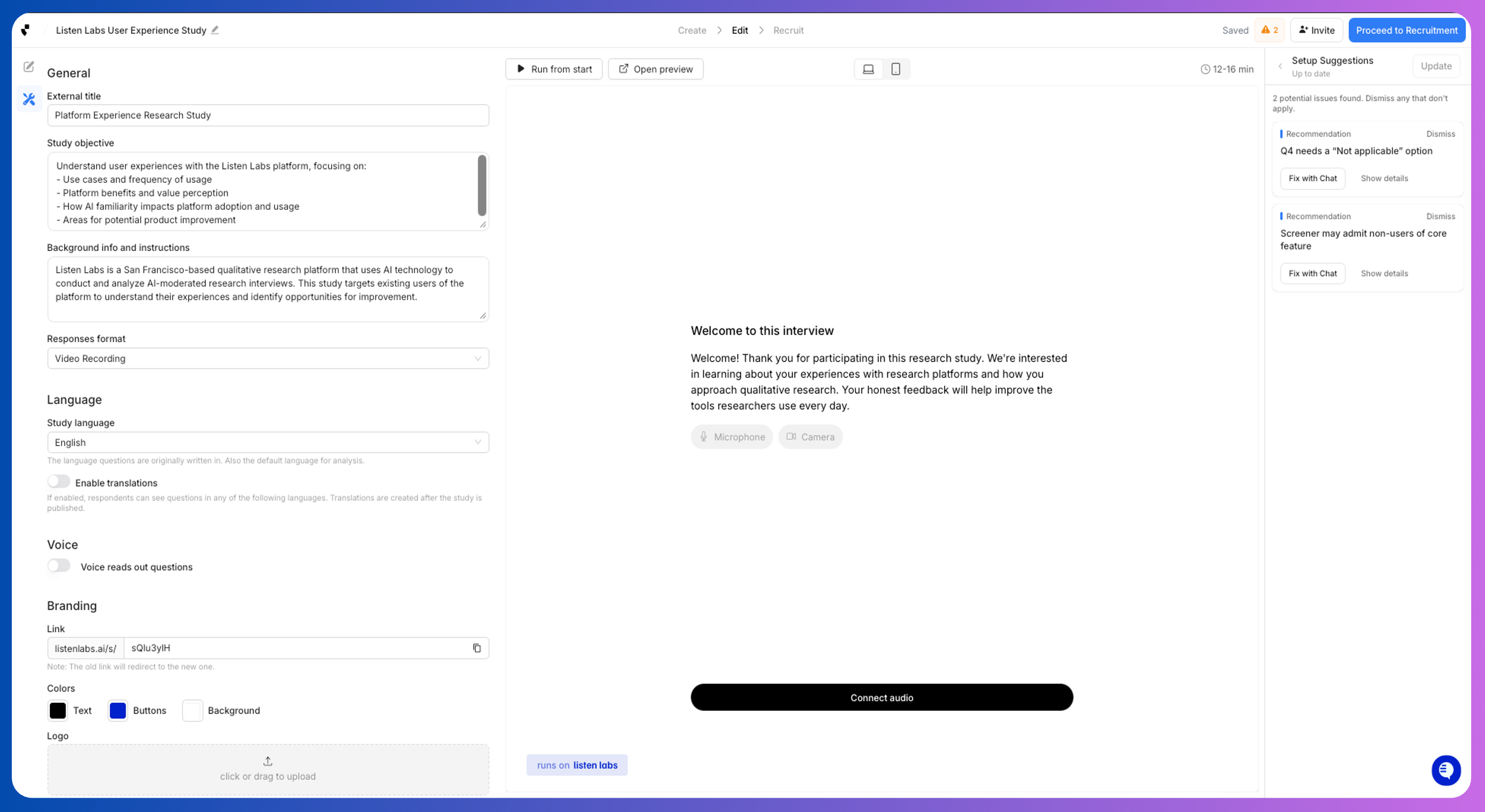Copy the study link with clipboard icon
Viewport: 1485px width, 812px height.
[x=477, y=648]
